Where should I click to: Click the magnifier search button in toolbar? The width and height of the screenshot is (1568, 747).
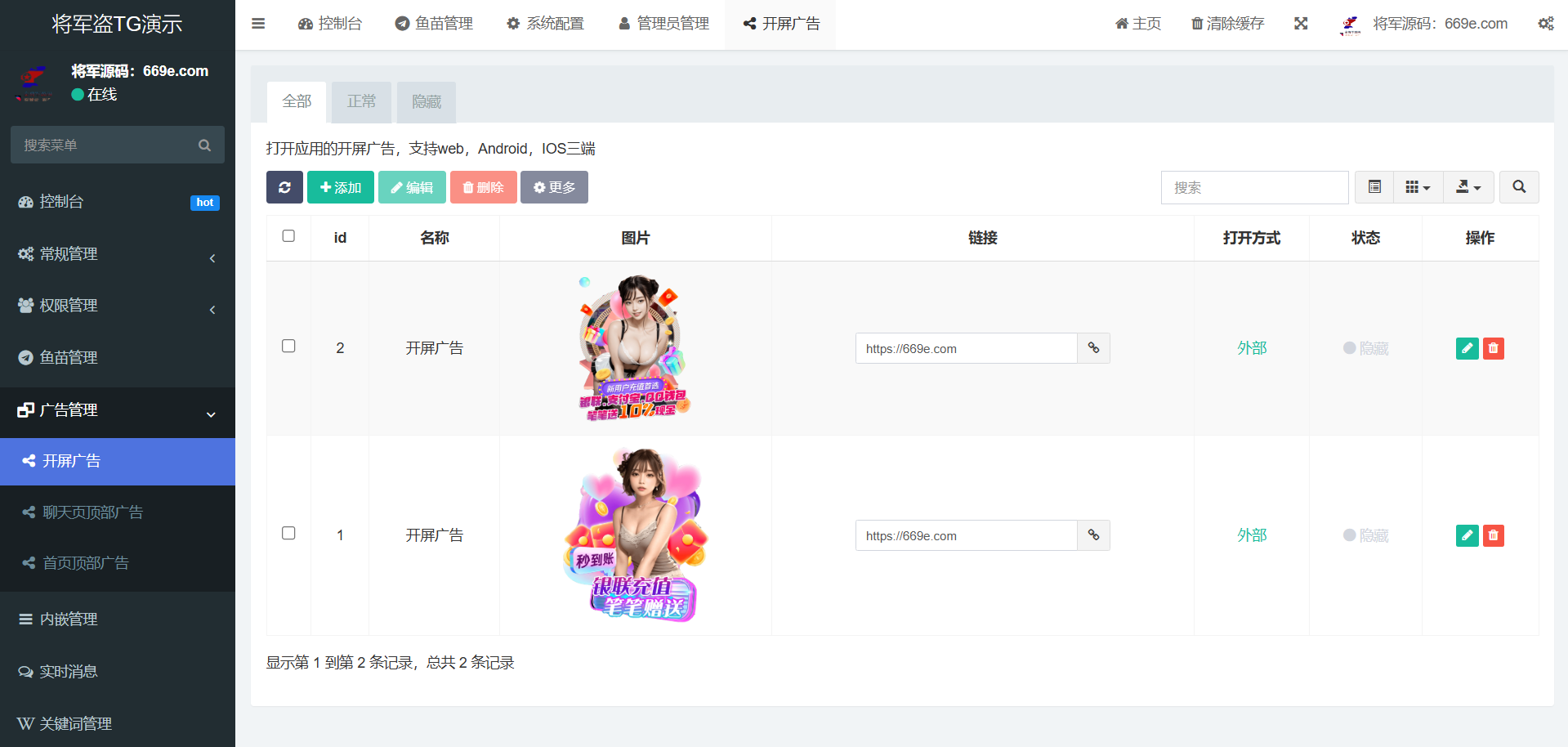pos(1519,187)
